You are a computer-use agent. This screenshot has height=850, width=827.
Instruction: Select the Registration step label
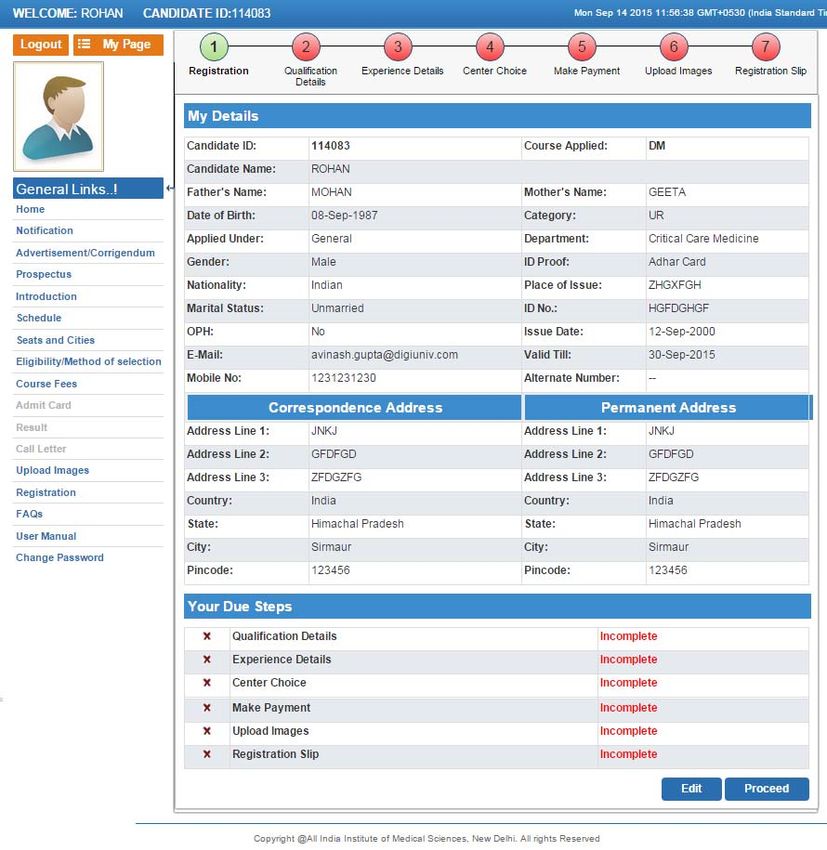coord(218,70)
